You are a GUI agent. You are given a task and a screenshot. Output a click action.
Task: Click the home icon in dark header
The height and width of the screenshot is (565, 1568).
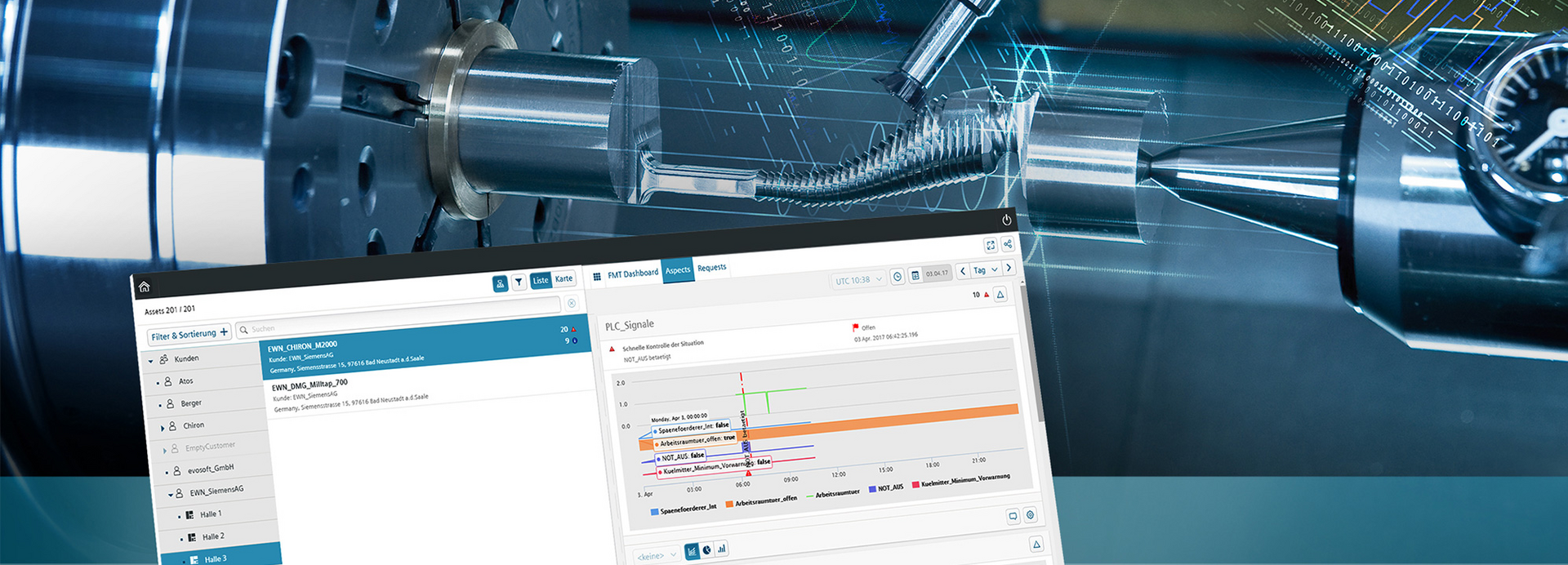coord(145,287)
